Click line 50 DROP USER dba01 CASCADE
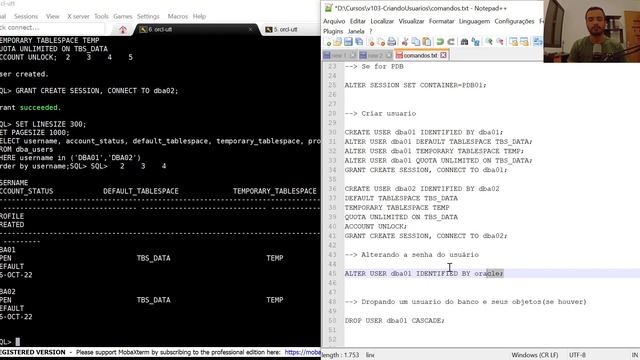 [394, 321]
